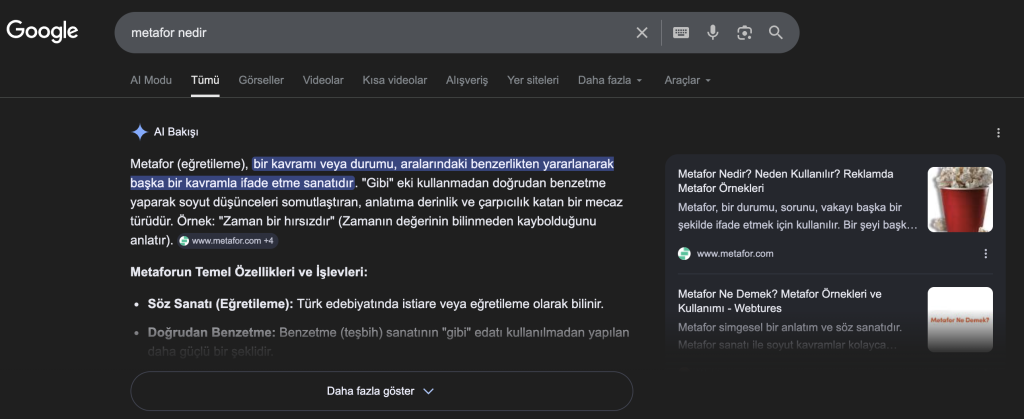Open the Alışveriş tab
The height and width of the screenshot is (419, 1024).
pos(467,80)
